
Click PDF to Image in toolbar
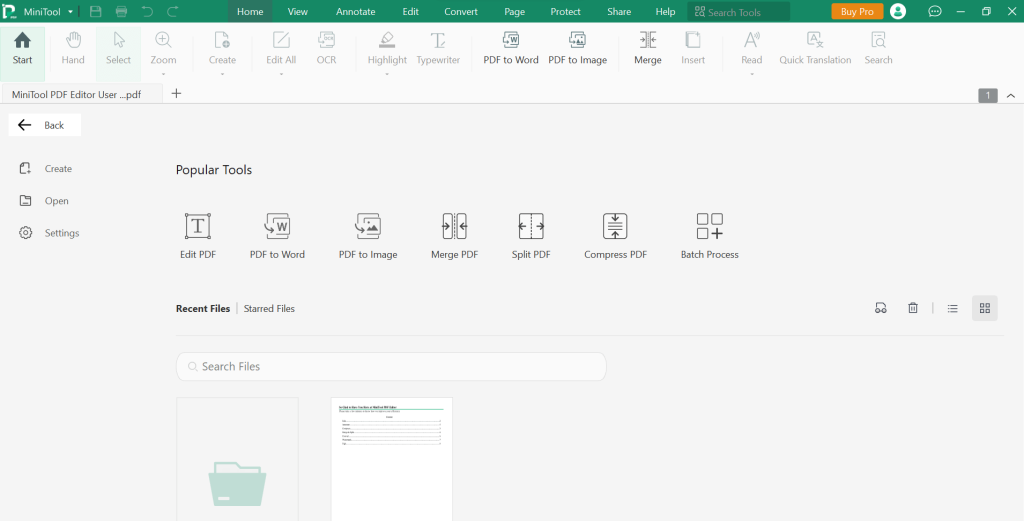click(577, 49)
